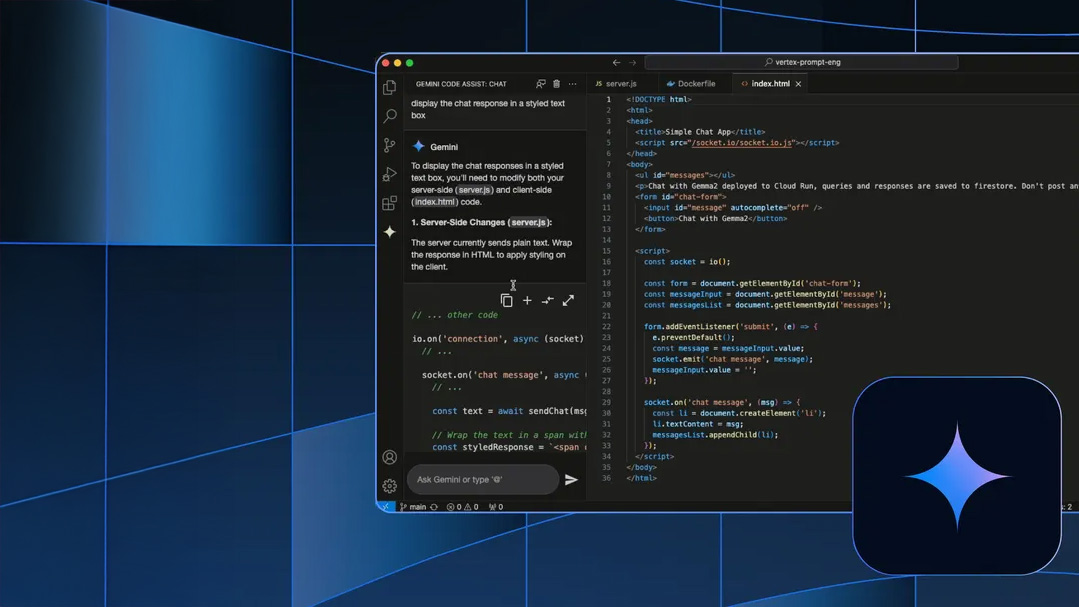Select line number 36 in the editor gutter
The height and width of the screenshot is (607, 1079).
pyautogui.click(x=606, y=478)
